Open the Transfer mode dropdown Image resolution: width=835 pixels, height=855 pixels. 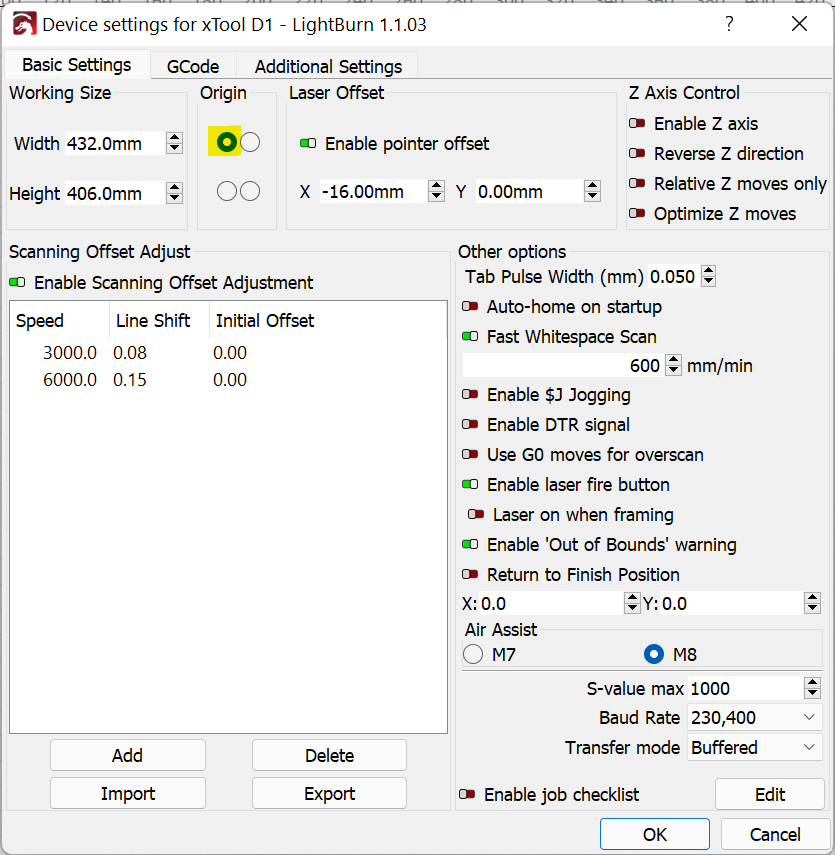(x=754, y=748)
